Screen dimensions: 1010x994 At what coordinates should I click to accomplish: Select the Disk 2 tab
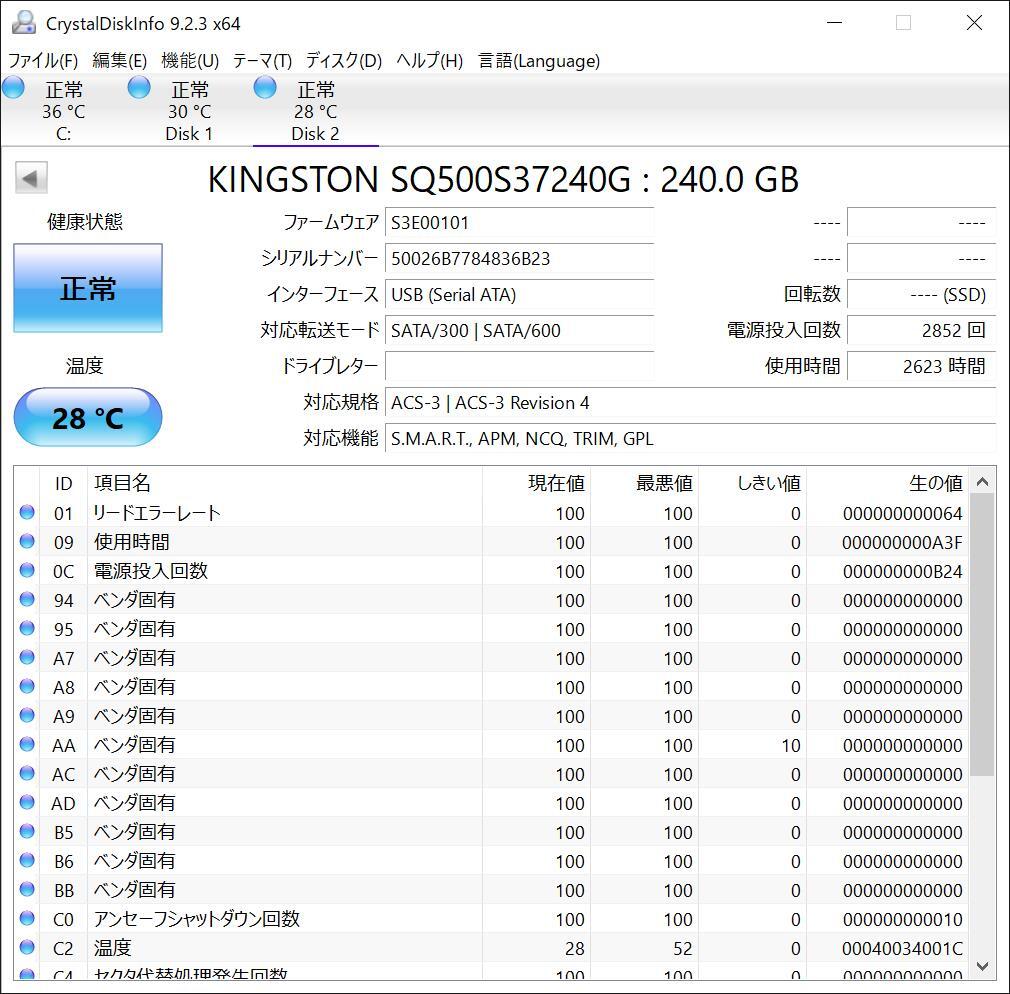315,111
